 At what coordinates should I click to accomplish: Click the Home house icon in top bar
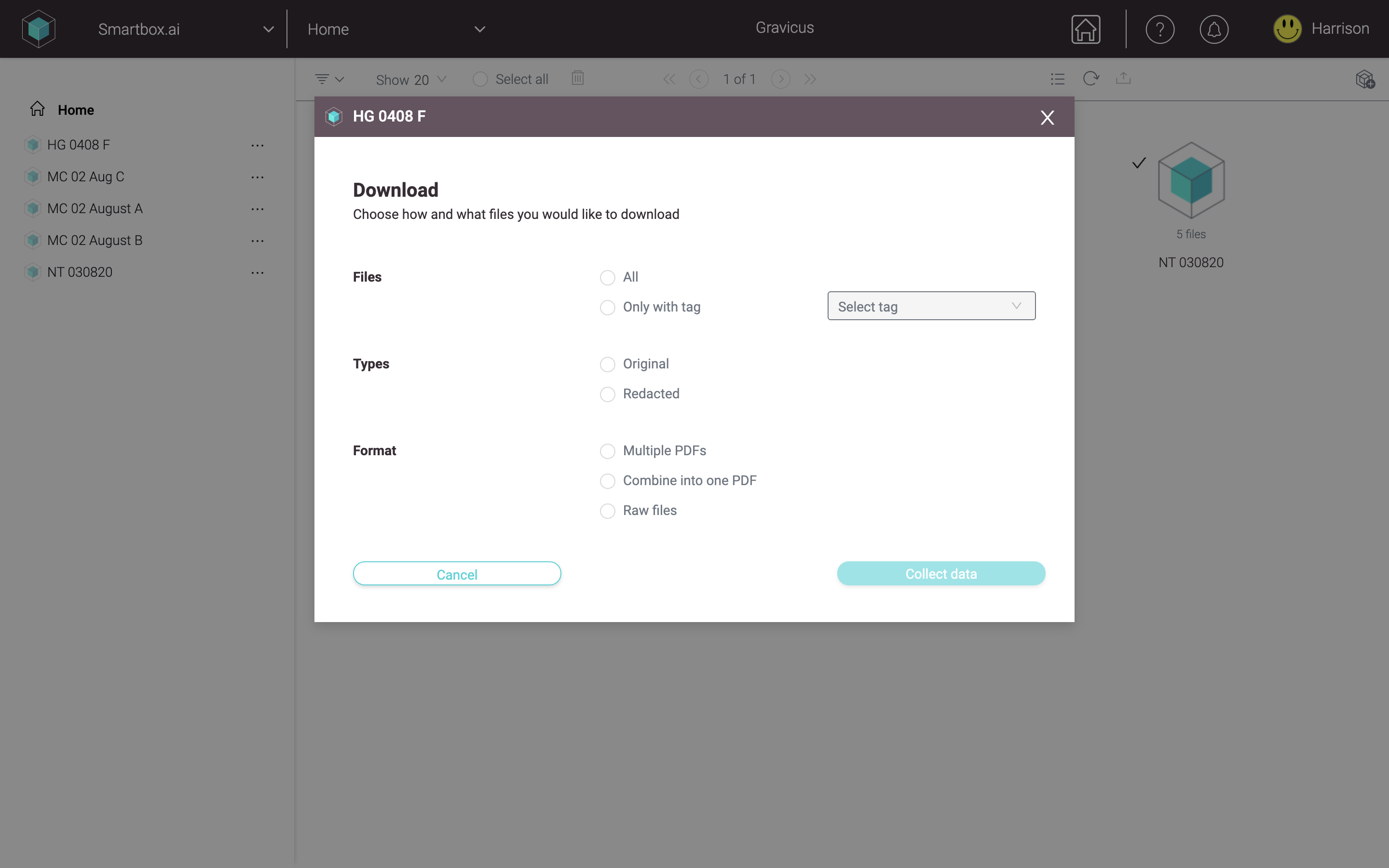(1085, 29)
